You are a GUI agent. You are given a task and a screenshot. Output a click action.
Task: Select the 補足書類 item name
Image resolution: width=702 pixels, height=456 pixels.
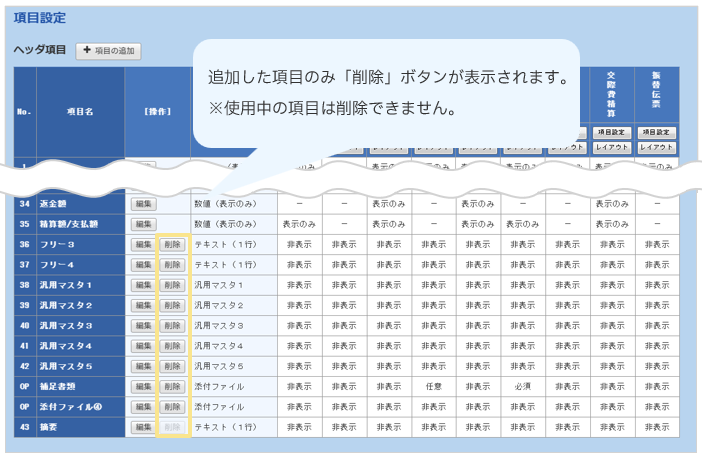pos(57,387)
